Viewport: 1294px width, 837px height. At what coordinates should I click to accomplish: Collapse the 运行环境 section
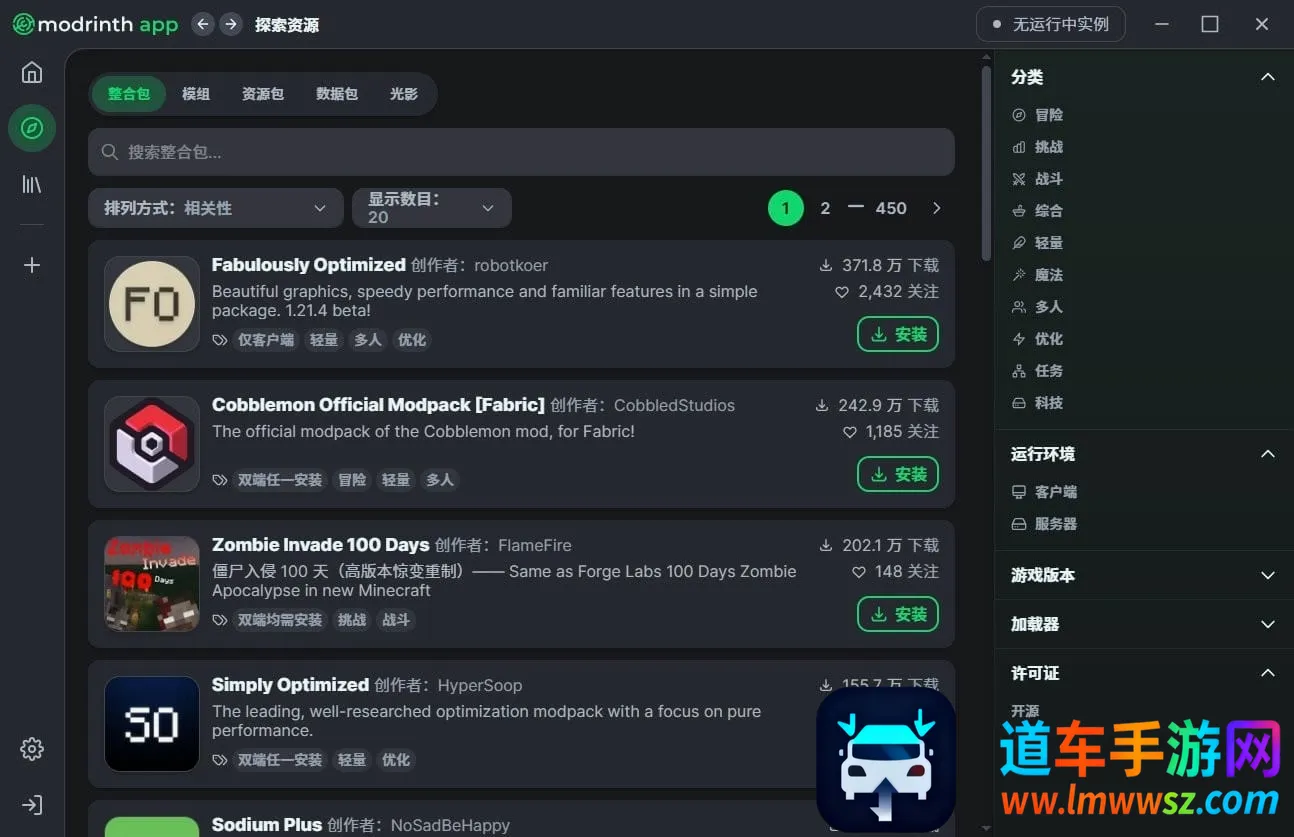pyautogui.click(x=1268, y=454)
